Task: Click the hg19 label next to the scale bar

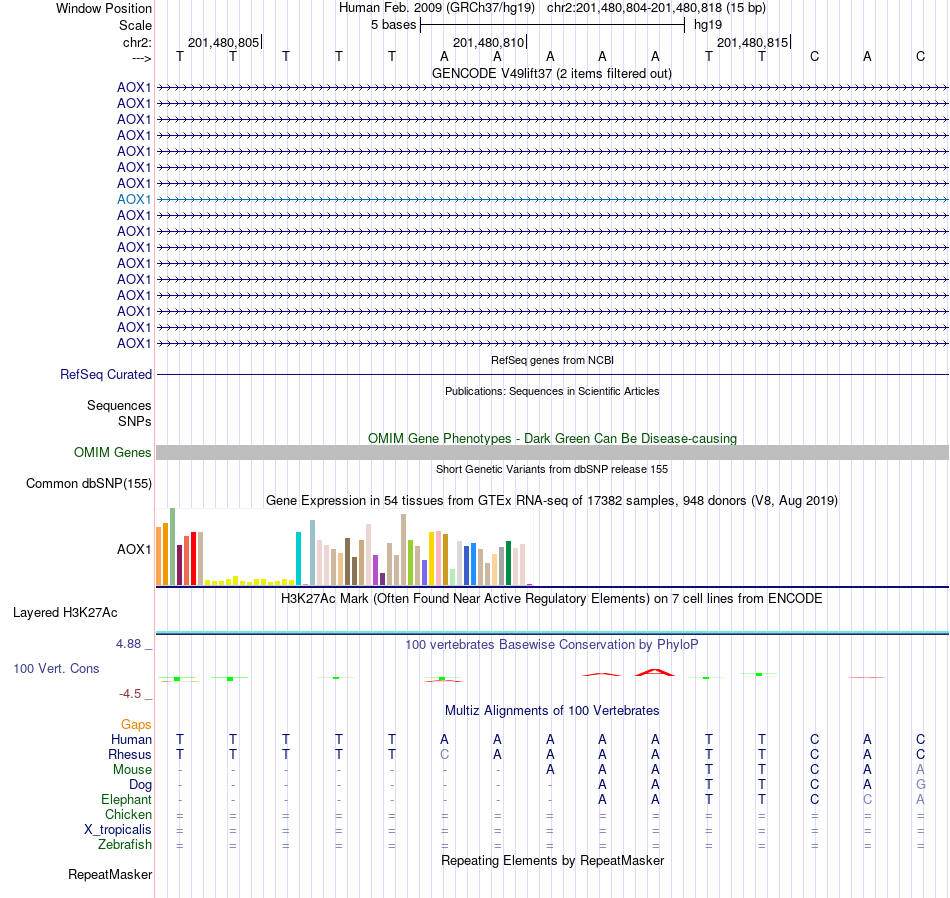Action: click(708, 25)
